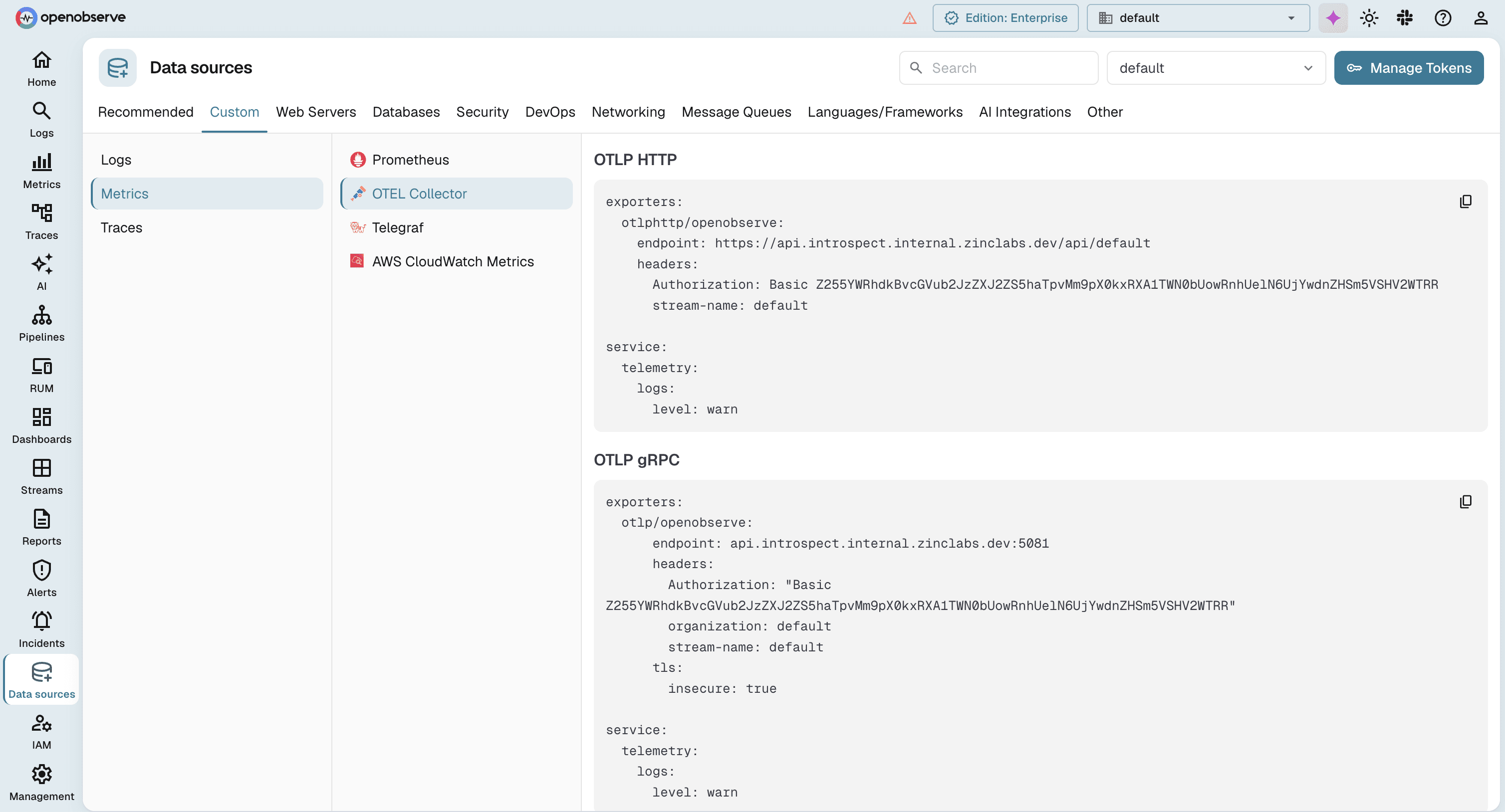Toggle light/dark theme sun icon

pyautogui.click(x=1369, y=18)
